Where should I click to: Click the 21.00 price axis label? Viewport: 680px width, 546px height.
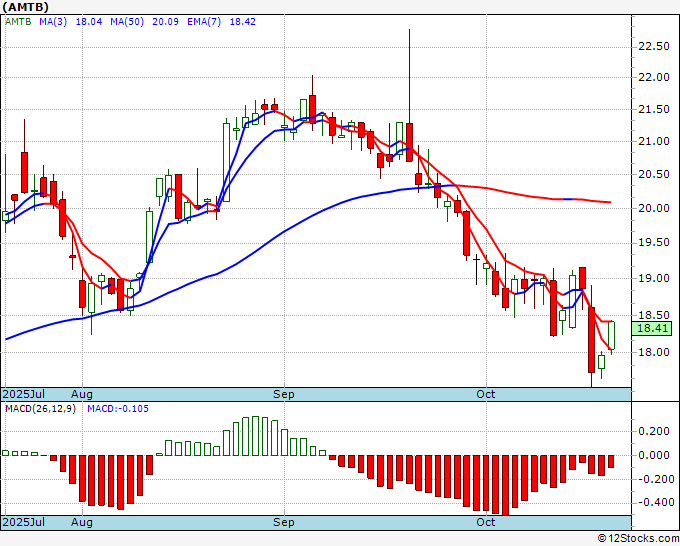click(654, 141)
